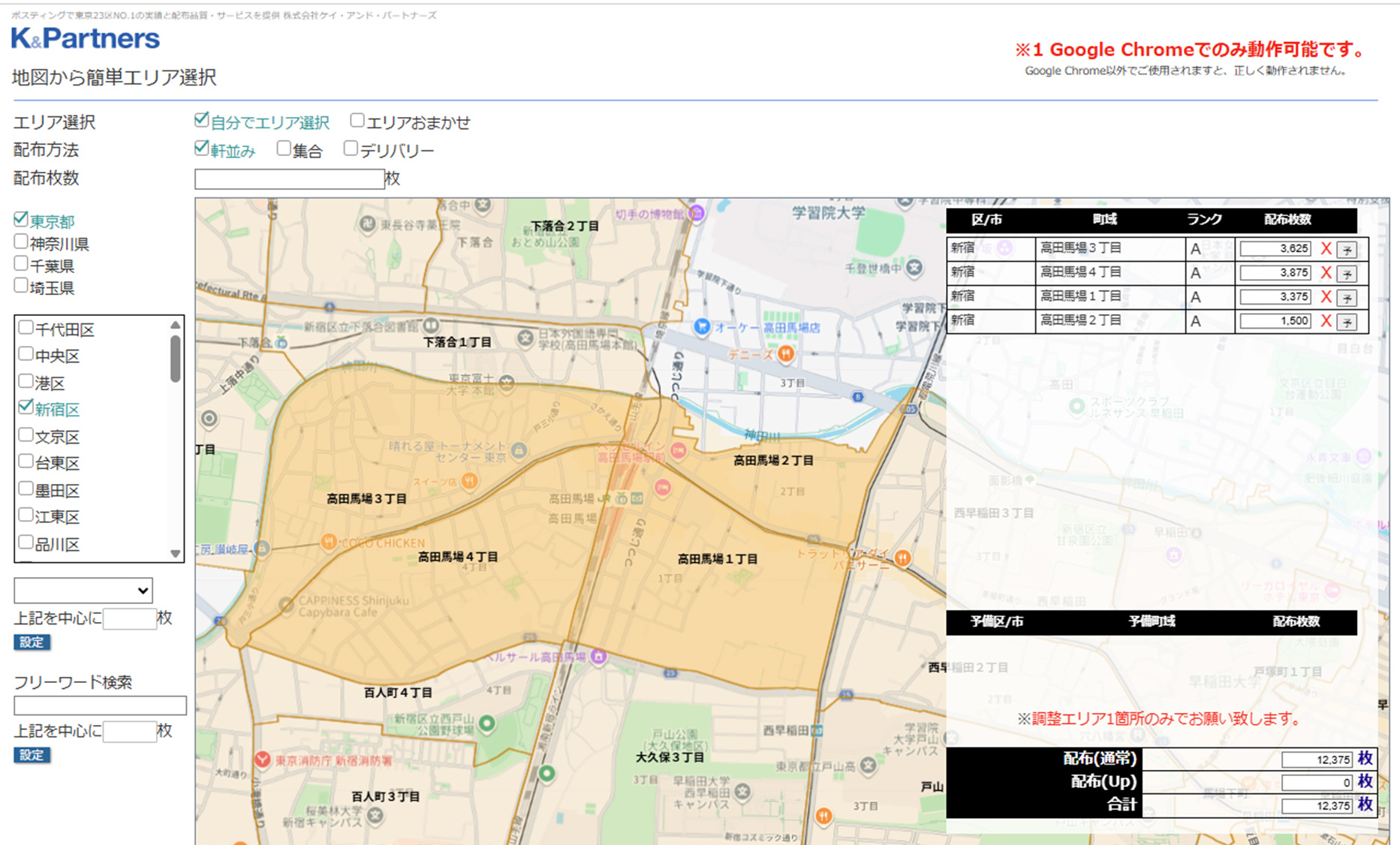Click the CAPPINESS Shinjuku Capybara Cafe pin
The image size is (1400, 845).
(286, 605)
